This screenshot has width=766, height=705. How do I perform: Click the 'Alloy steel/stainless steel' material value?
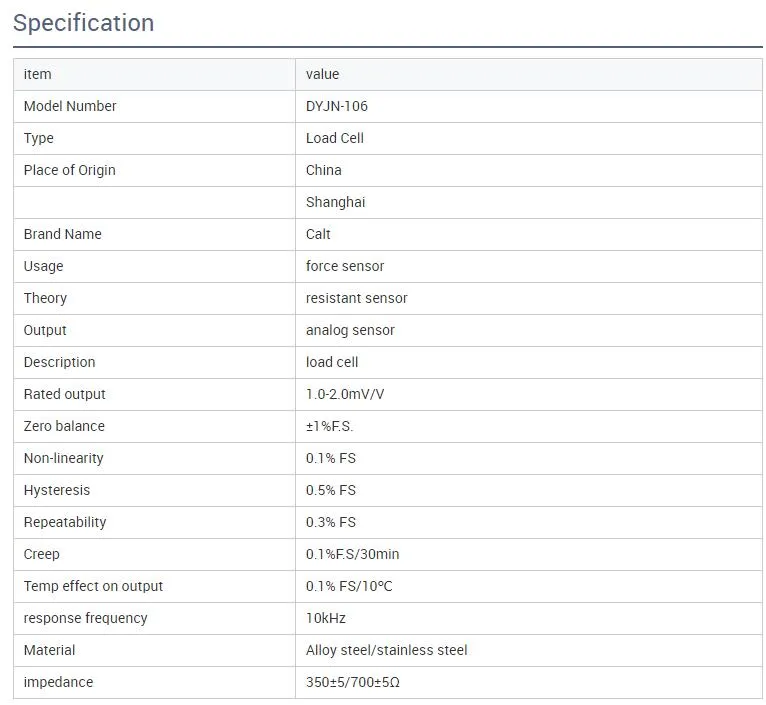(x=387, y=650)
